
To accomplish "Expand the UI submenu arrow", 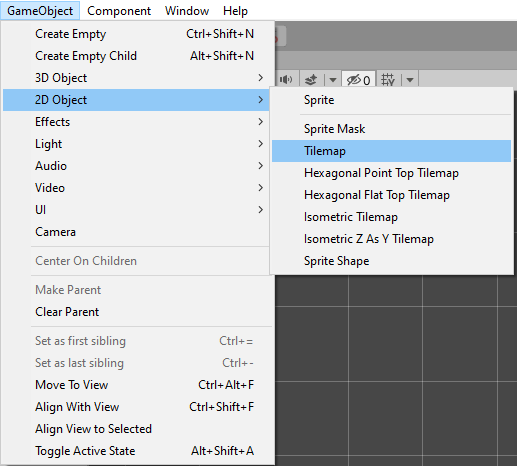I will pos(261,210).
